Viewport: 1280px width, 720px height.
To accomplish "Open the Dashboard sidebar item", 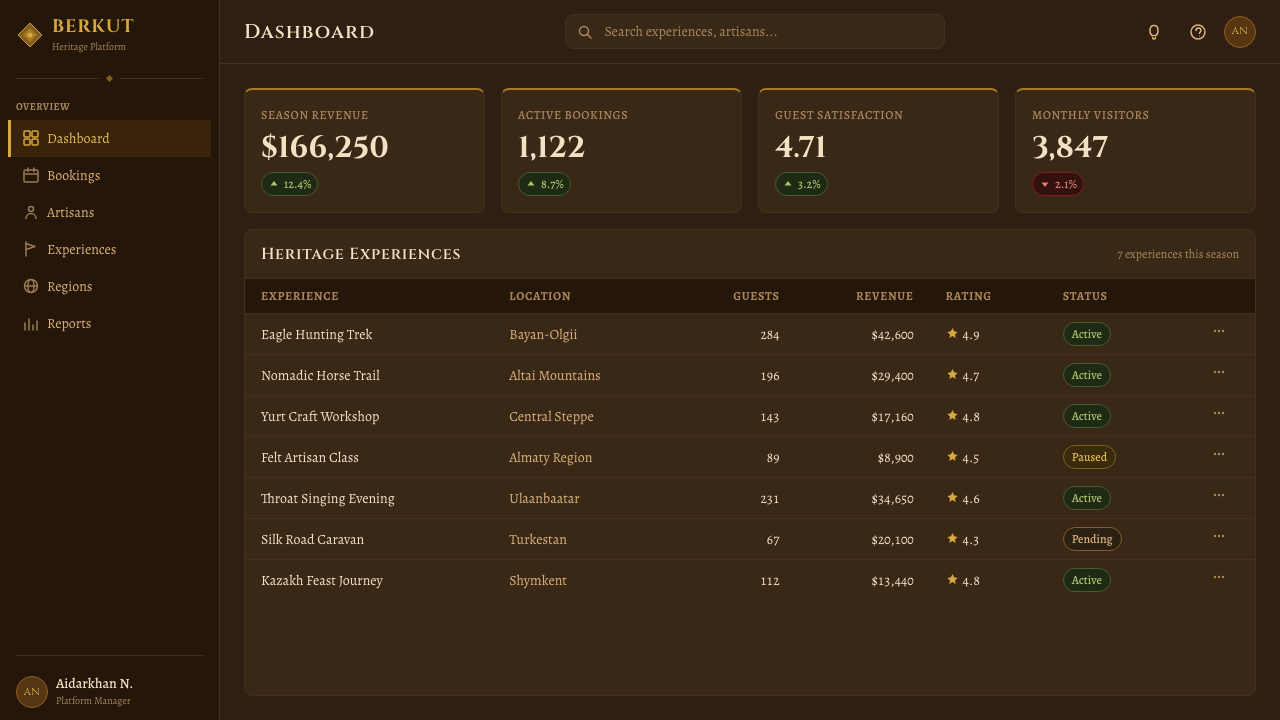I will pyautogui.click(x=110, y=138).
